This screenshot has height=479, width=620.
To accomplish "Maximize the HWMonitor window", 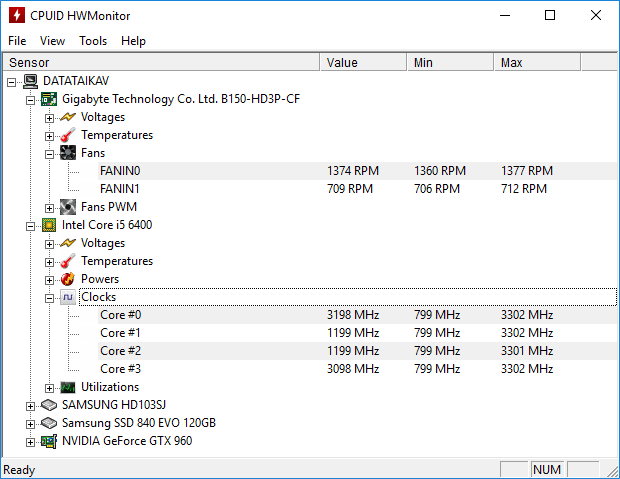I will [x=550, y=15].
